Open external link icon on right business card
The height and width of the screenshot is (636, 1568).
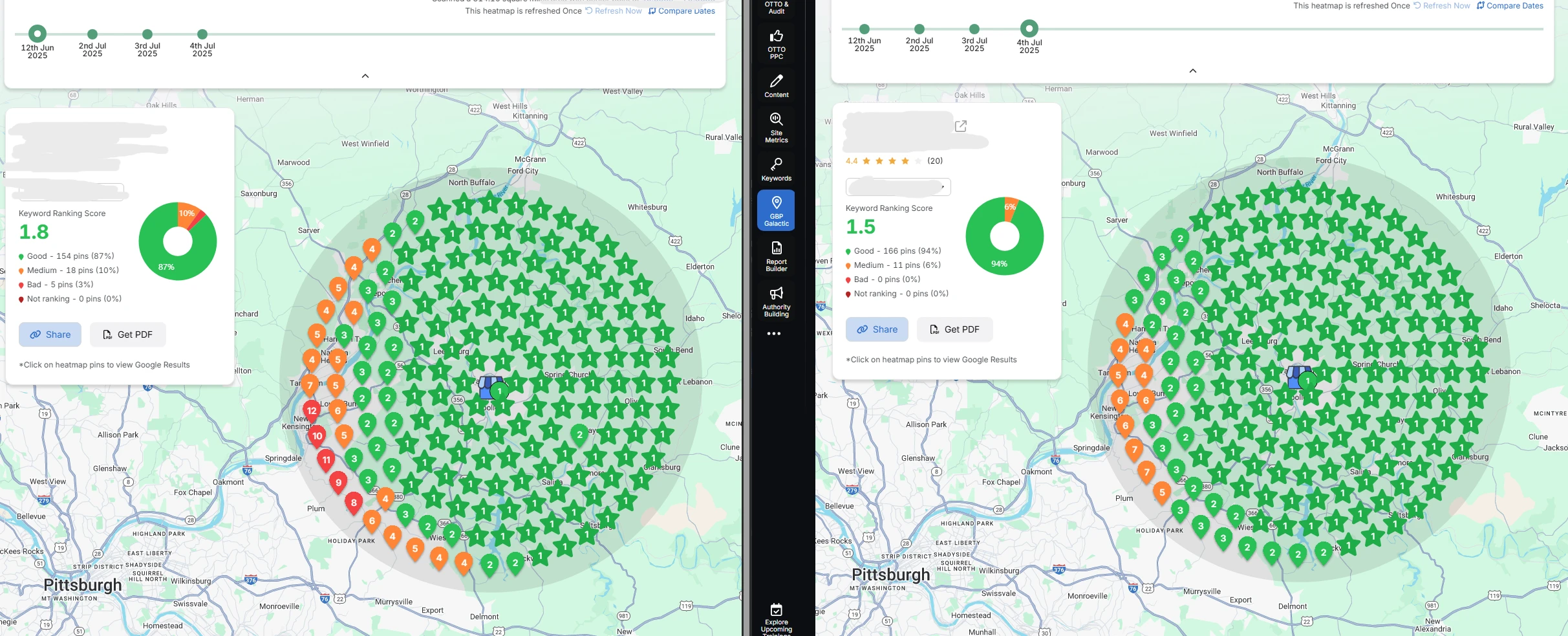click(961, 126)
